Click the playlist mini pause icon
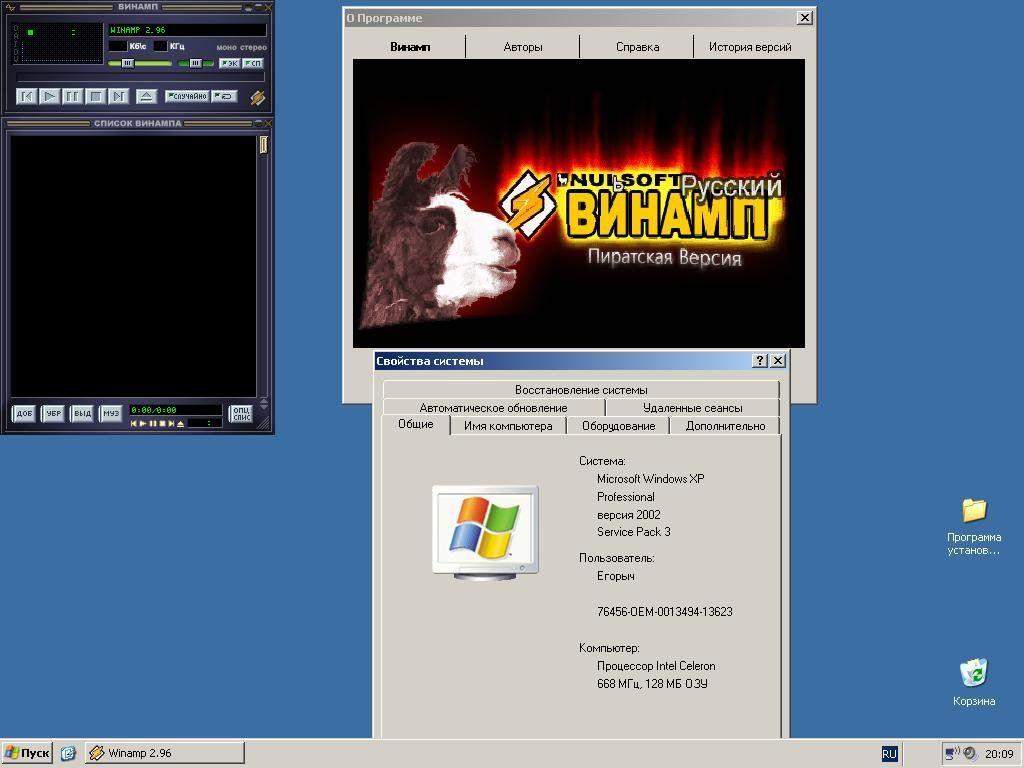 [x=153, y=424]
